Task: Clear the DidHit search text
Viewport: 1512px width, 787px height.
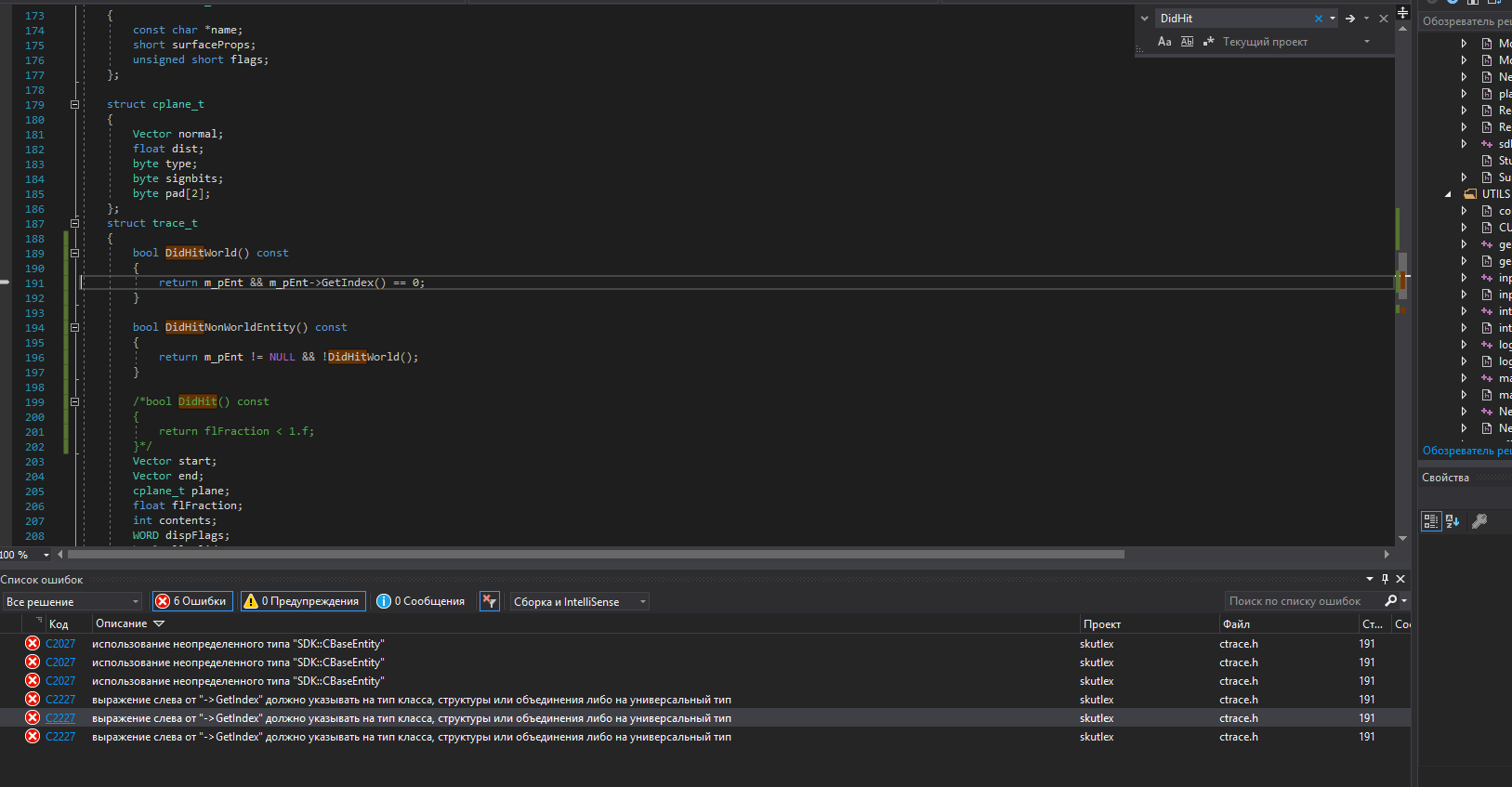Action: pyautogui.click(x=1318, y=19)
